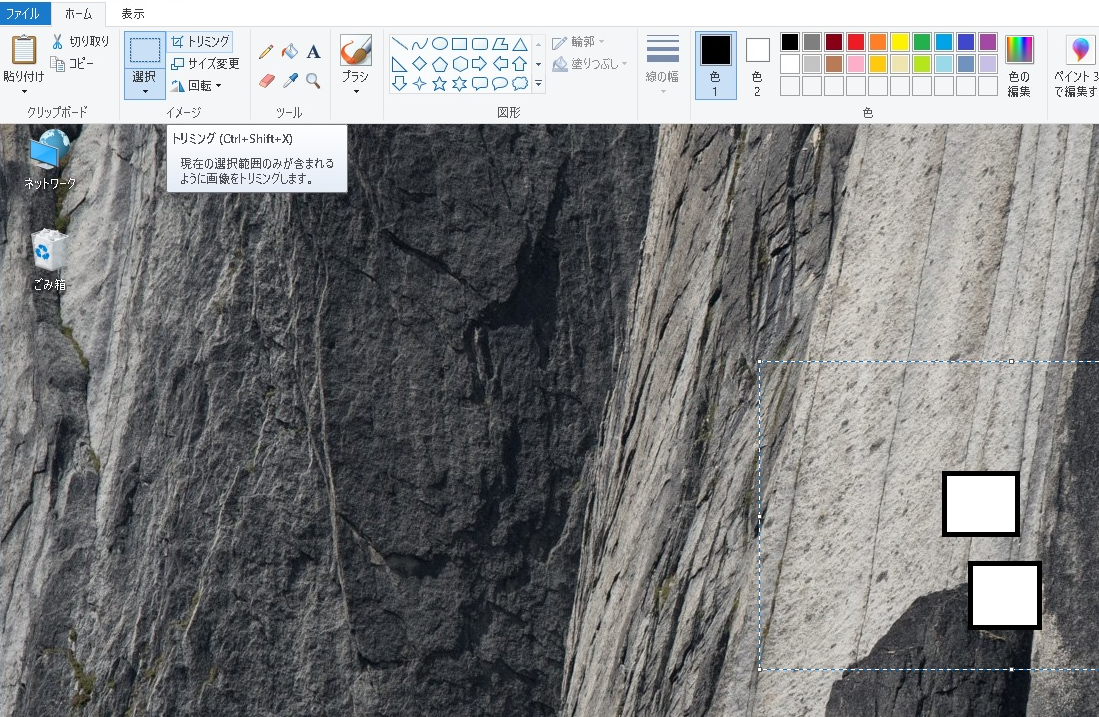
Task: Pick the lime green color swatch
Action: 922,64
